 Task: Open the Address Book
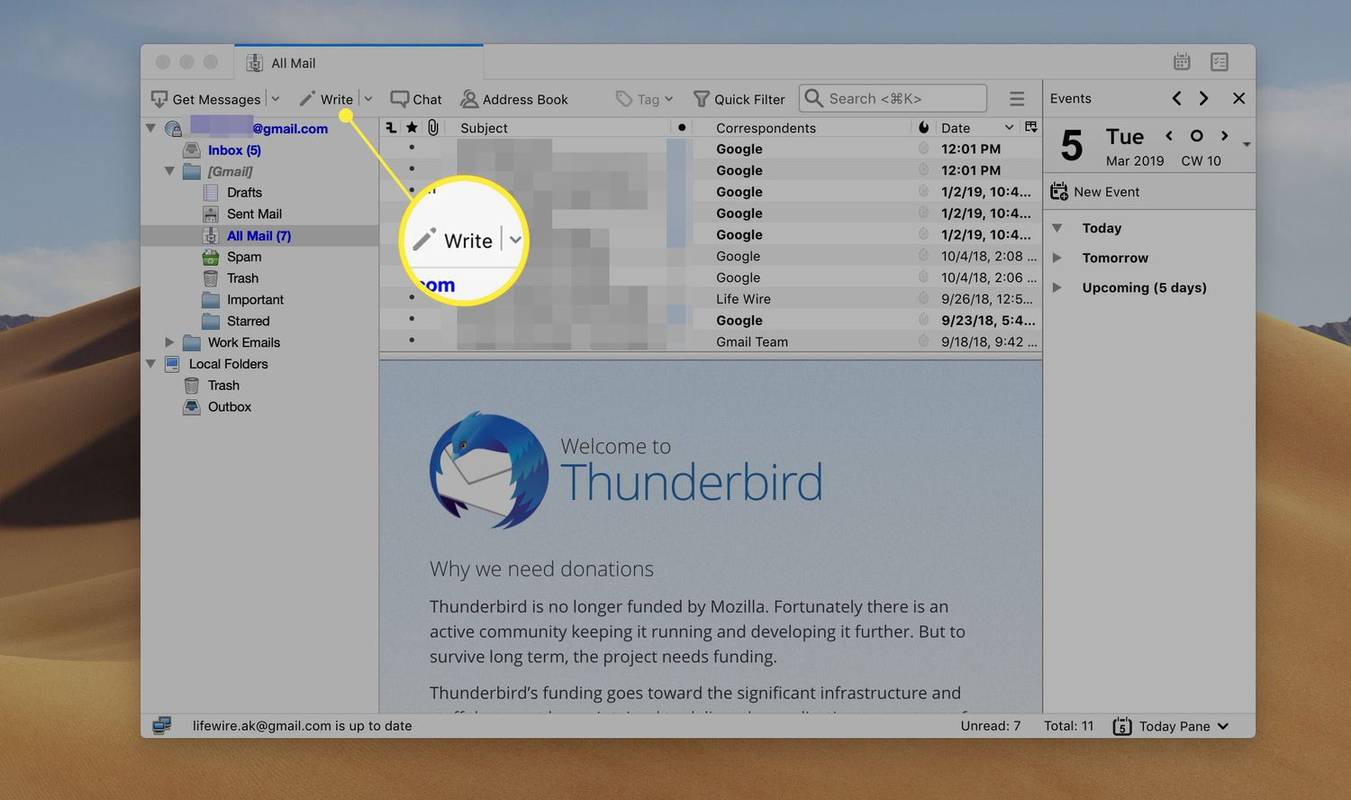(514, 99)
